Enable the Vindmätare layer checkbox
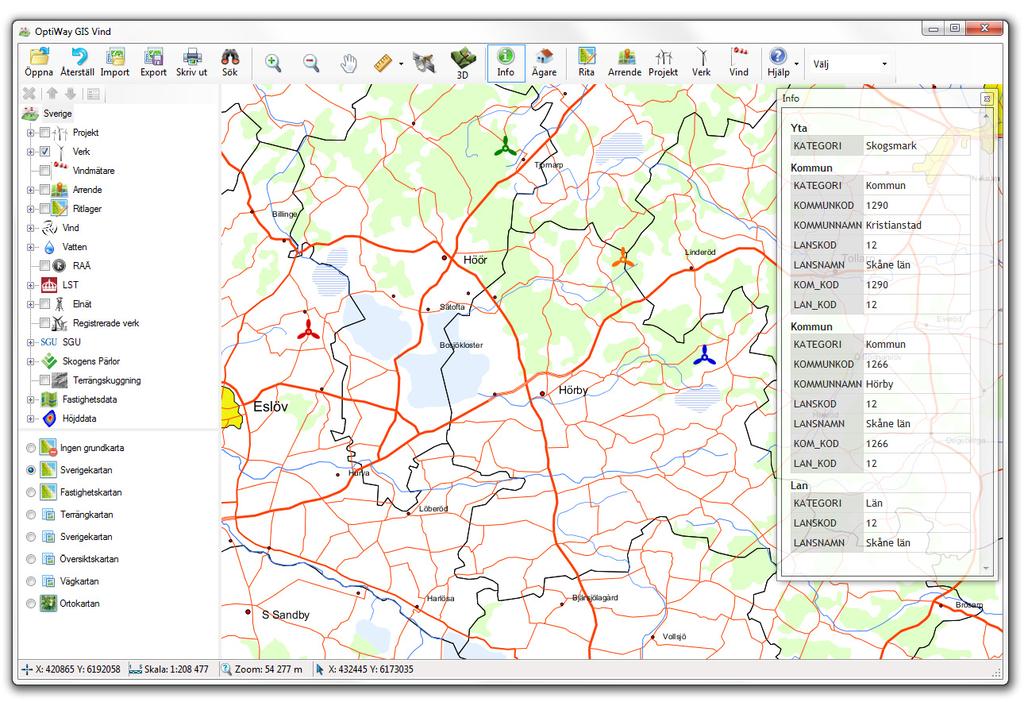This screenshot has height=702, width=1024. coord(44,170)
